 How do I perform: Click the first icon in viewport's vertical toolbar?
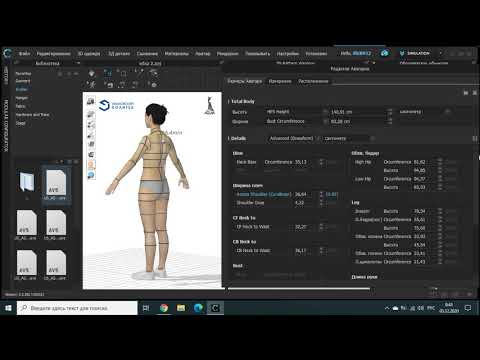[91, 101]
